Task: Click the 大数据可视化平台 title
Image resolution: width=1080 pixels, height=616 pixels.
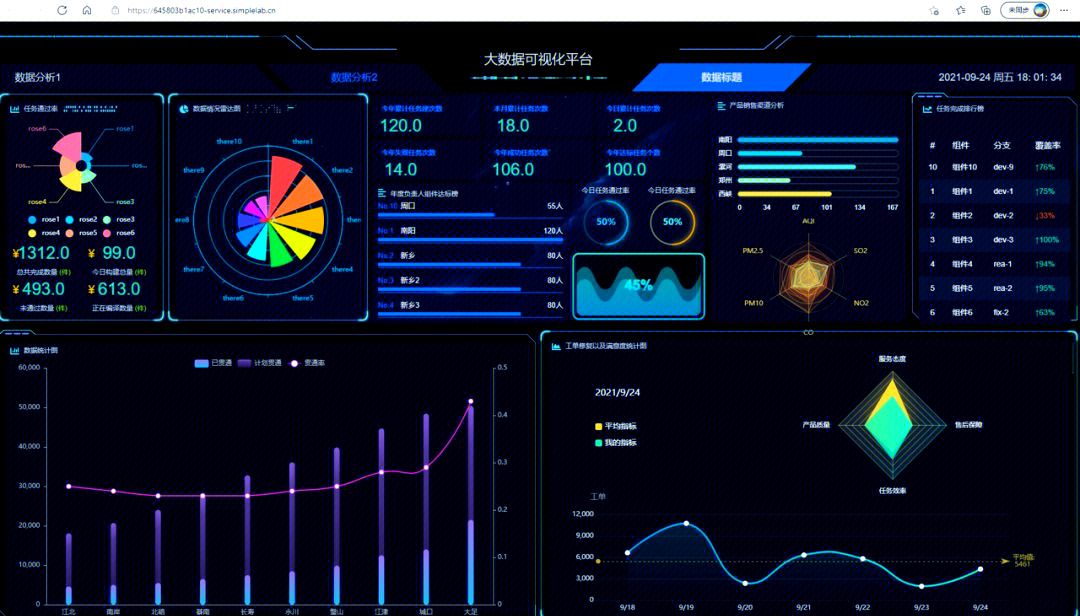Action: (x=538, y=59)
